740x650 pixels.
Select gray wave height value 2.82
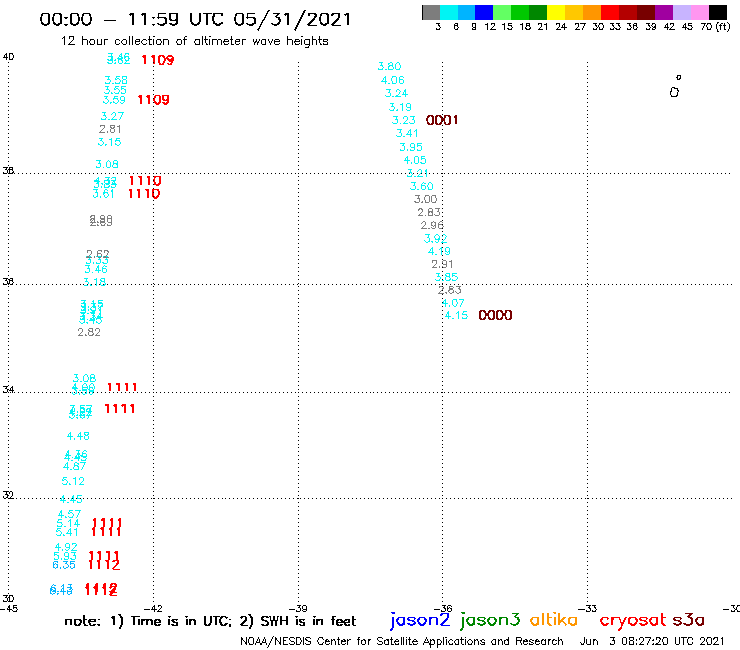coord(89,332)
